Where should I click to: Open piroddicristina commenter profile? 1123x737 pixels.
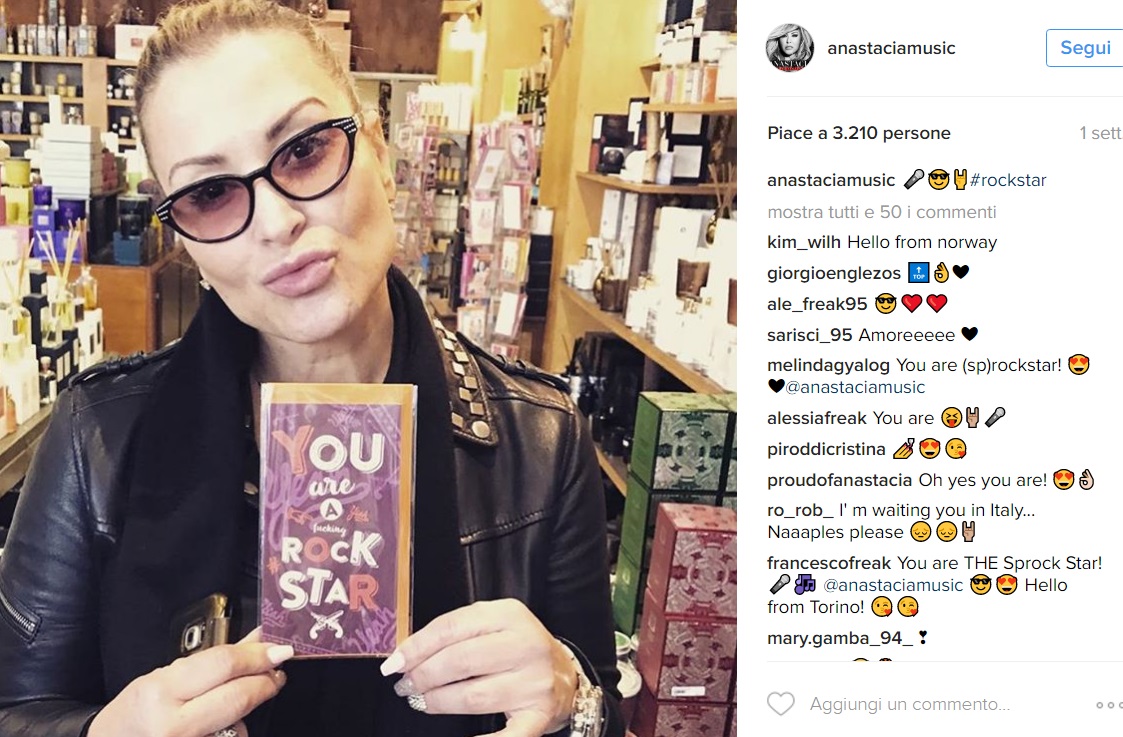[x=826, y=449]
